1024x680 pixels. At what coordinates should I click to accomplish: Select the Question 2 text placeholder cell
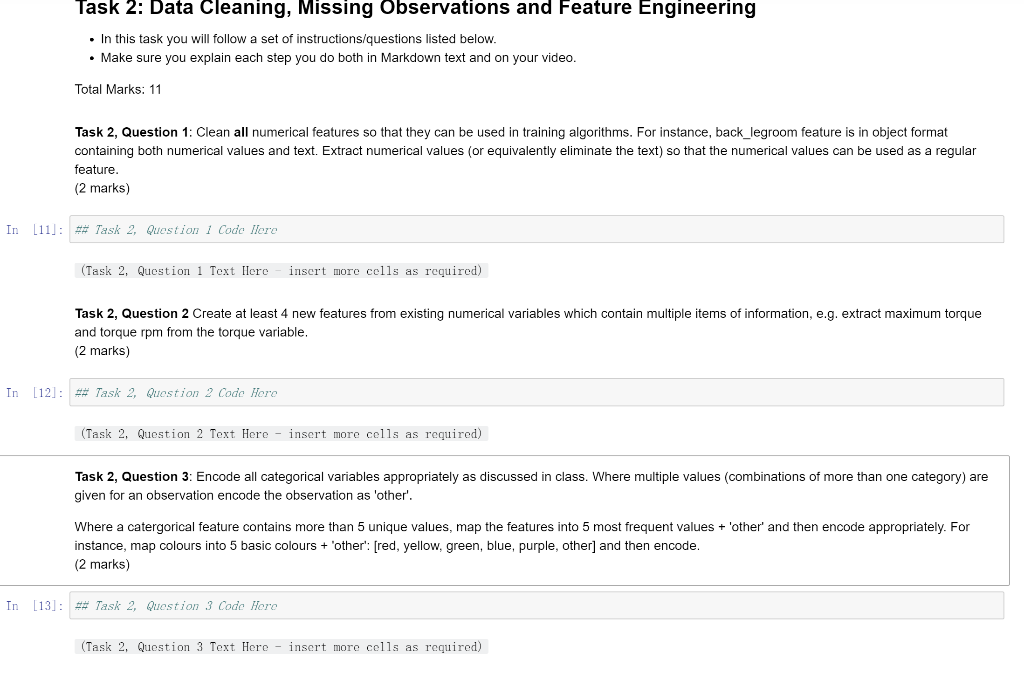(x=282, y=433)
